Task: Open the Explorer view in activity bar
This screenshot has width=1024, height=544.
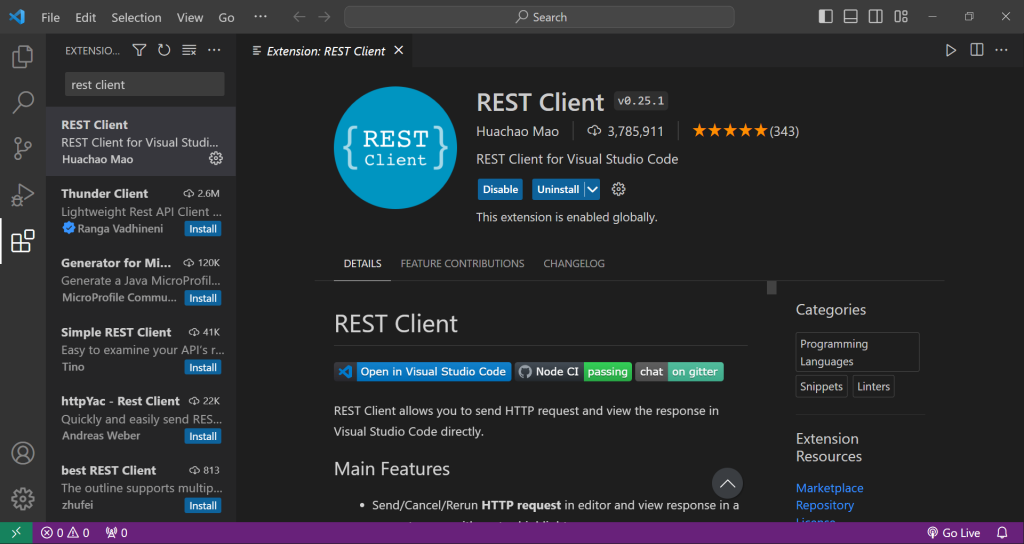Action: 23,57
